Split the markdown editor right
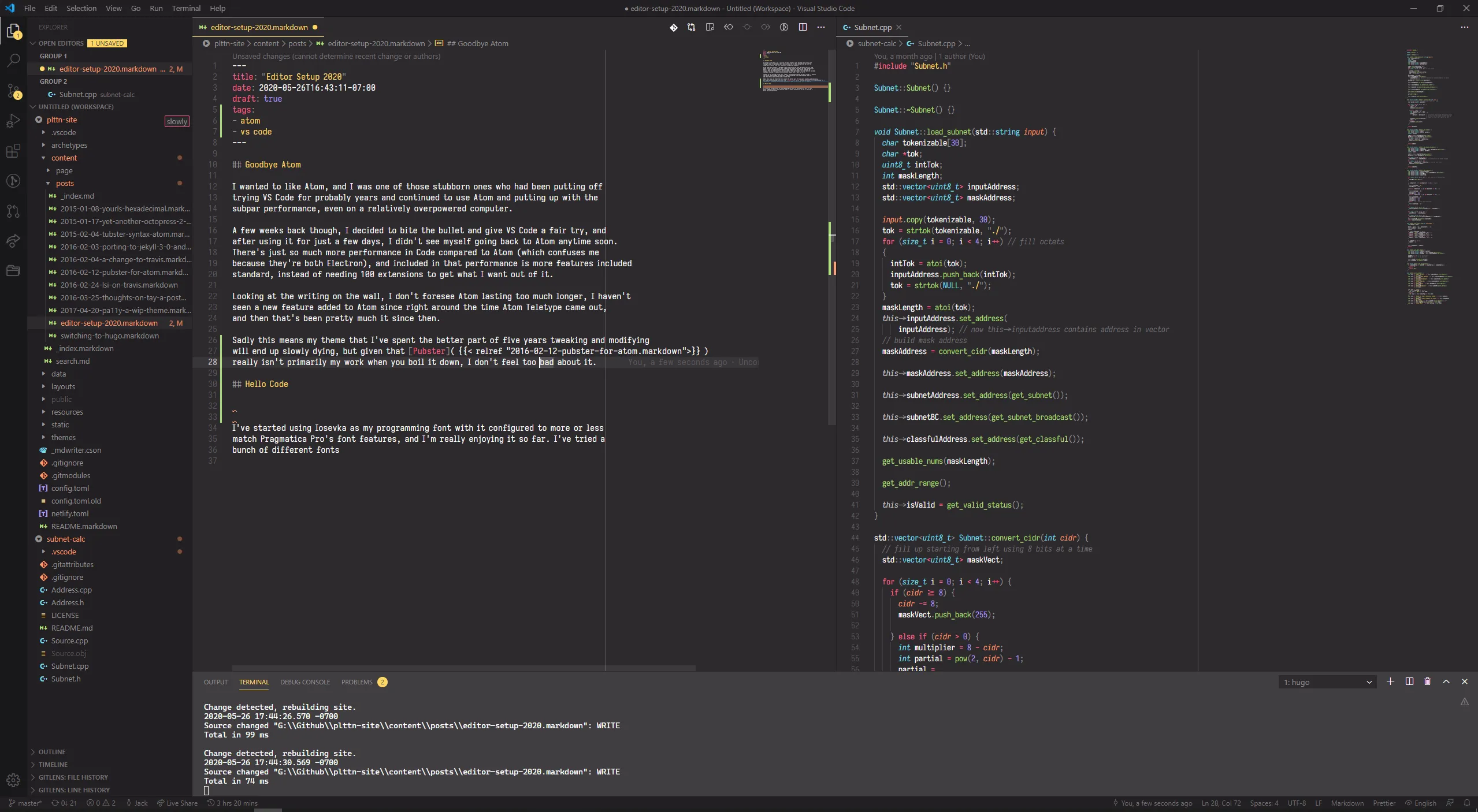Viewport: 1478px width, 812px height. click(x=803, y=27)
